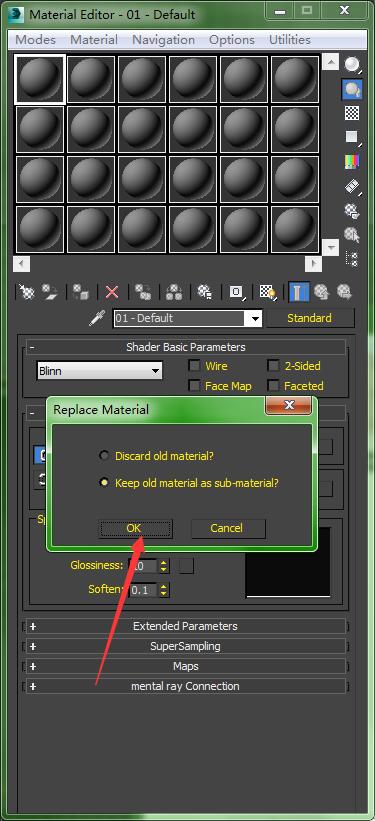Click Get Material icon in toolbar

point(26,292)
